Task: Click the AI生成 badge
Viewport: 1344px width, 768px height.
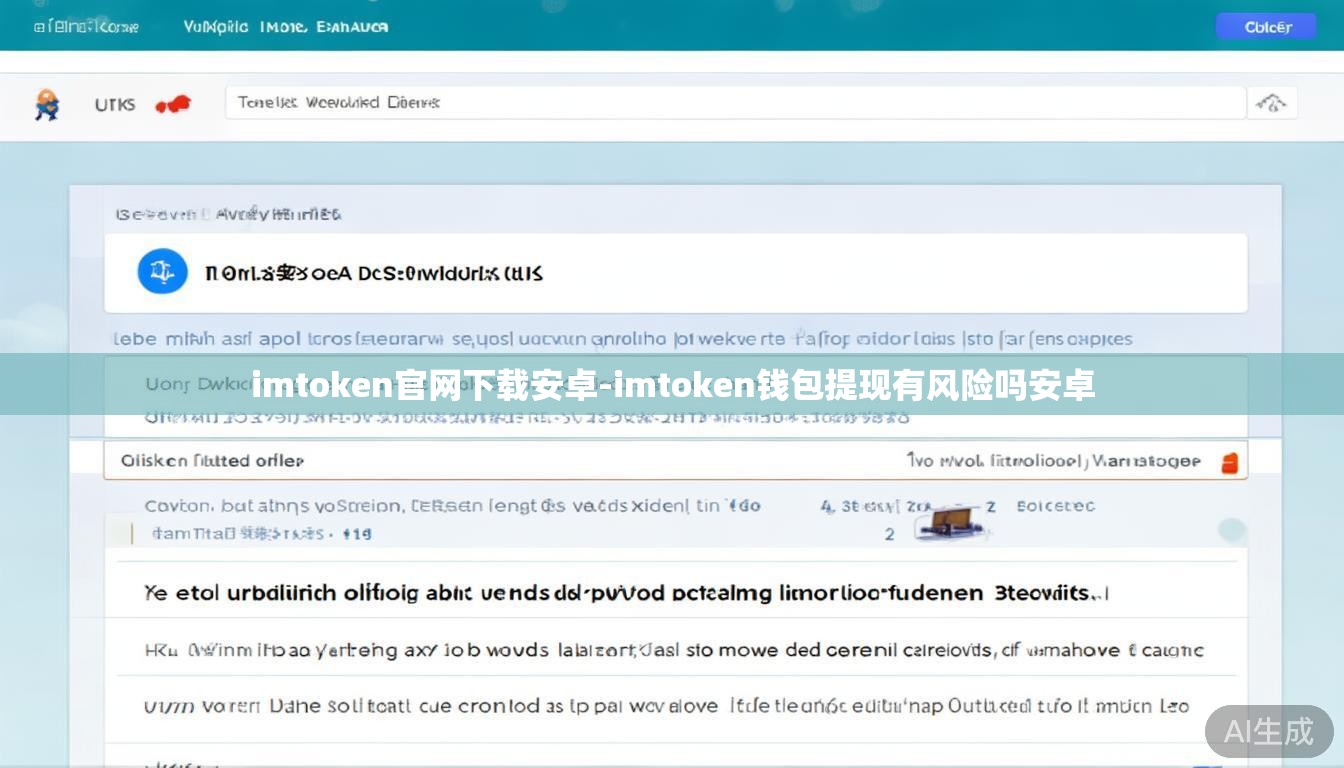Action: pyautogui.click(x=1268, y=731)
